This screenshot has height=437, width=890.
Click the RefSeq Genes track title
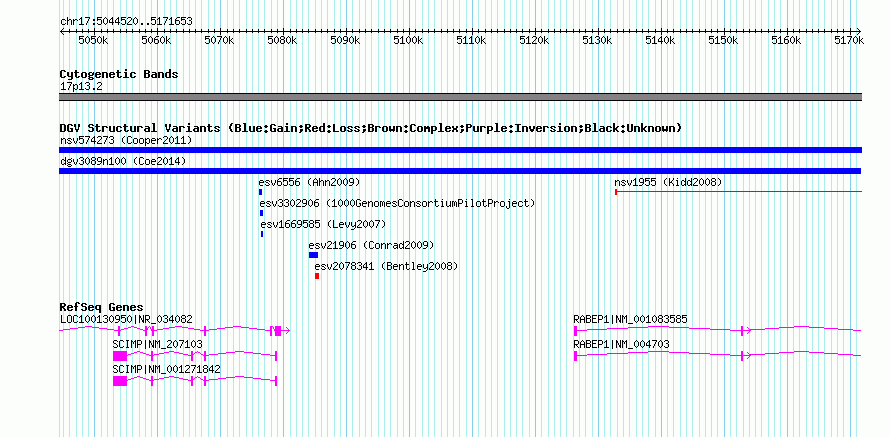pos(101,307)
